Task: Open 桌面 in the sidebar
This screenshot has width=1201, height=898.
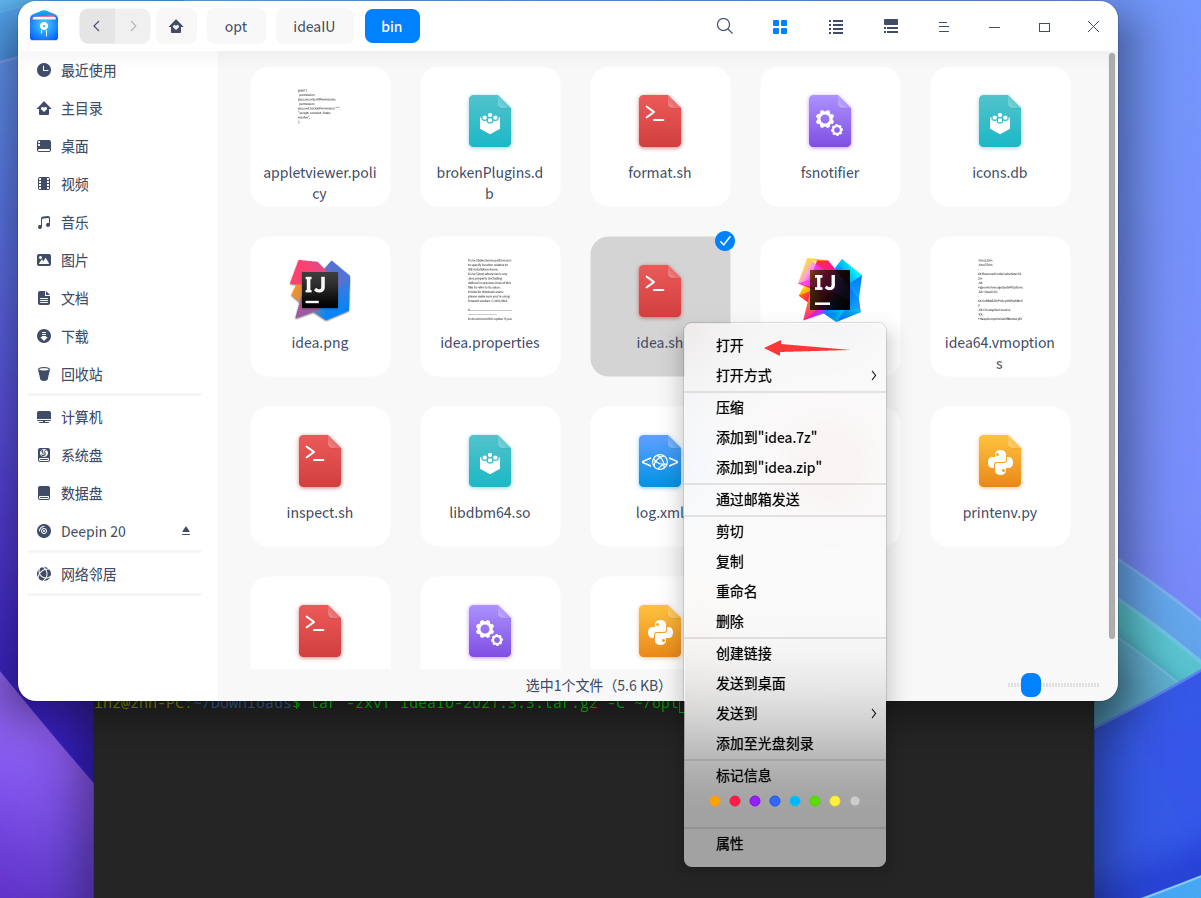Action: (x=118, y=146)
